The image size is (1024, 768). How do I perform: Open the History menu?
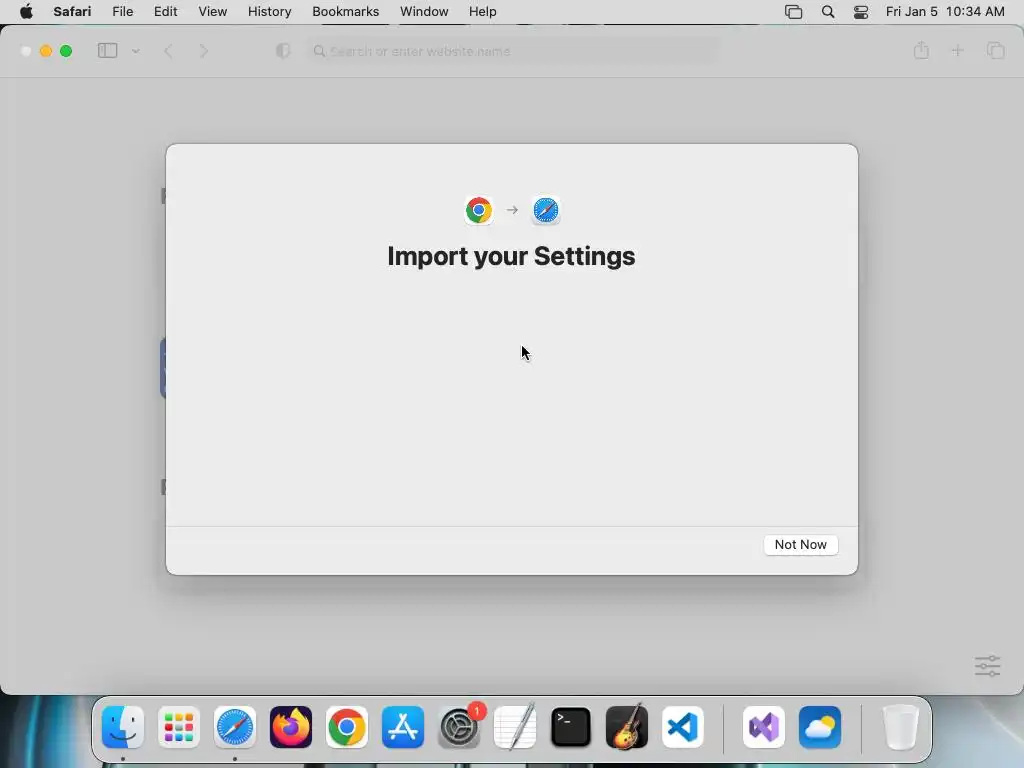pos(269,12)
